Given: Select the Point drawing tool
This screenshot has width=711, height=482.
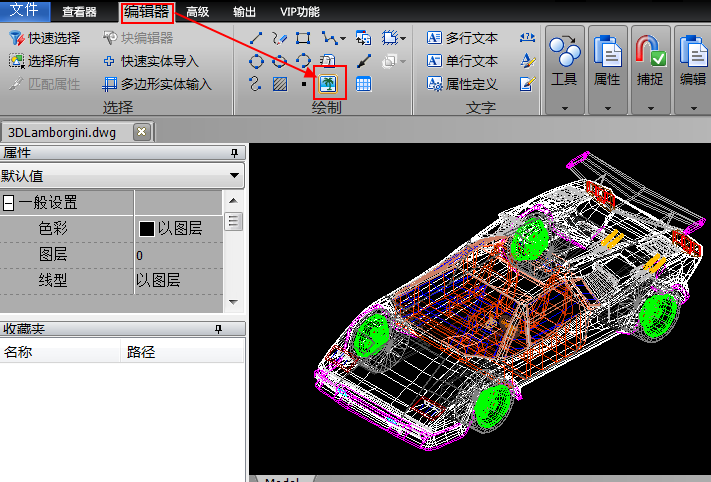Looking at the screenshot, I should pos(304,84).
